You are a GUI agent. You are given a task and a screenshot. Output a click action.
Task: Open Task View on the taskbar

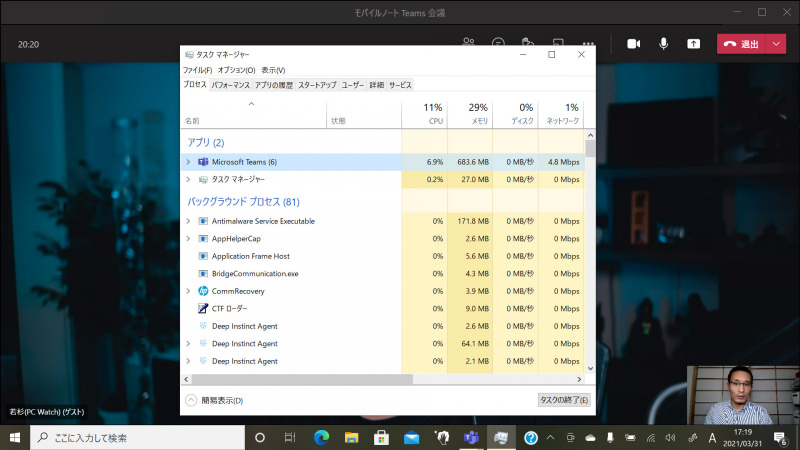pos(290,438)
